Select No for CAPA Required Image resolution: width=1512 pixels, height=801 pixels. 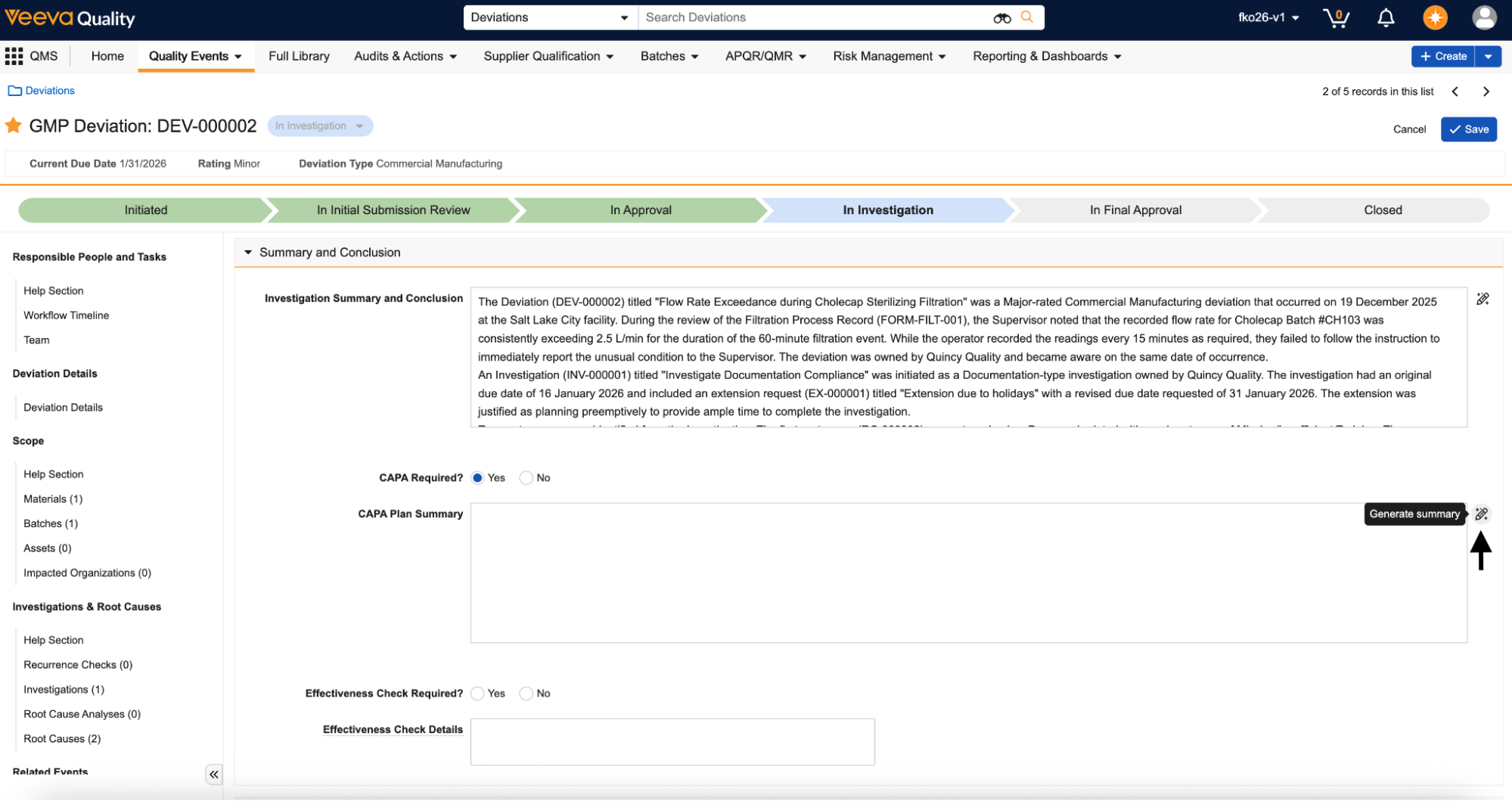[526, 478]
